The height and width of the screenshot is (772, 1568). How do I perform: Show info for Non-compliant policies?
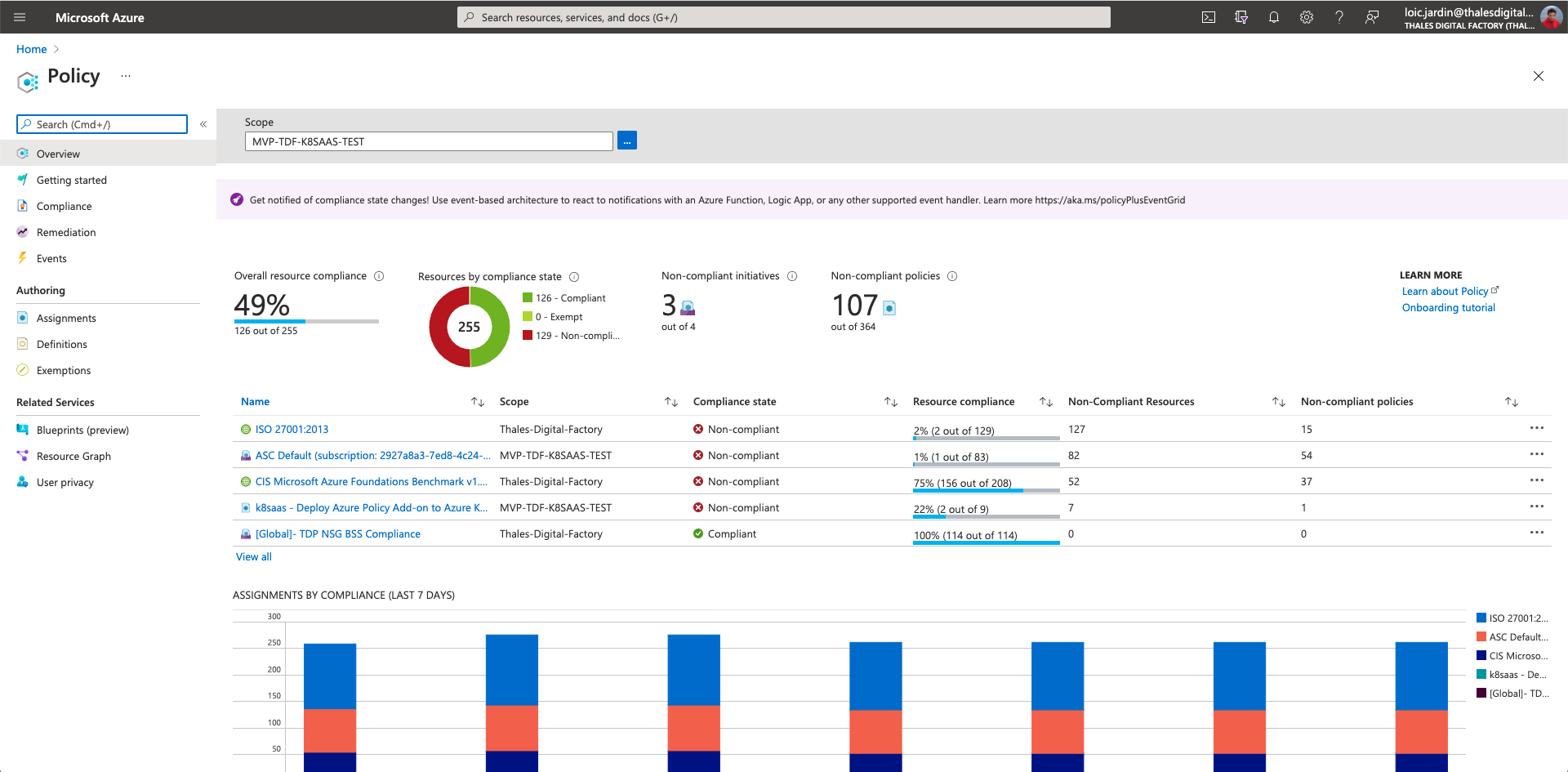[x=952, y=276]
